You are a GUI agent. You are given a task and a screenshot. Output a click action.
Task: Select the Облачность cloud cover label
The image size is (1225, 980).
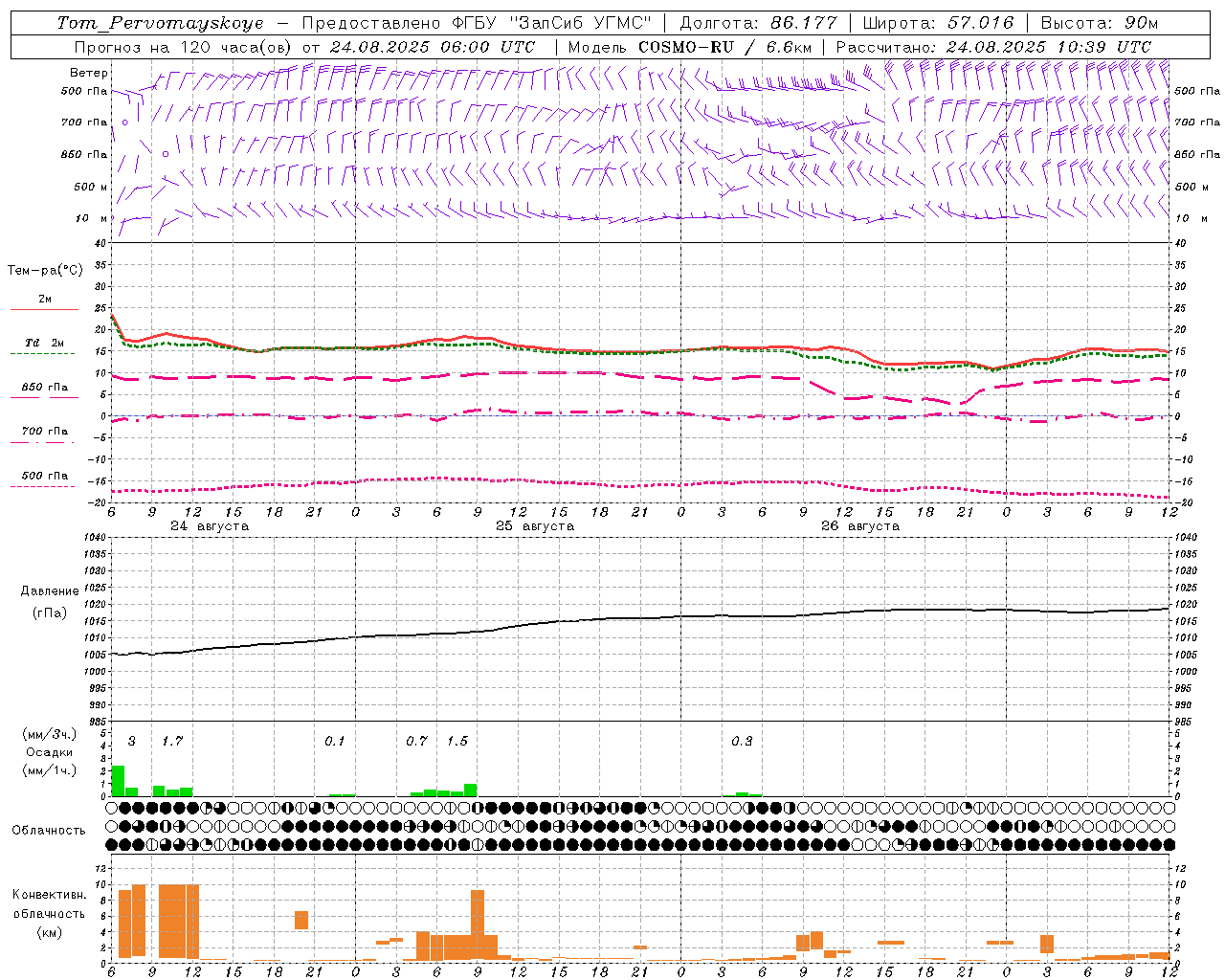(49, 830)
